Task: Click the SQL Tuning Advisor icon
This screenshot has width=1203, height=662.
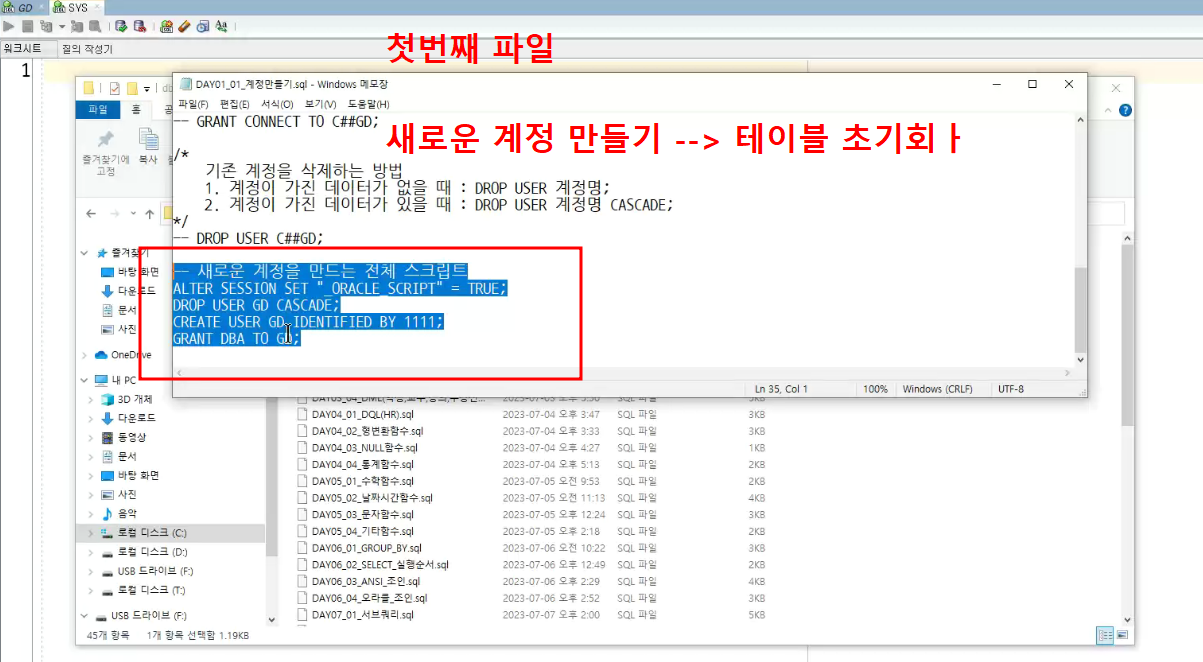Action: pos(93,26)
